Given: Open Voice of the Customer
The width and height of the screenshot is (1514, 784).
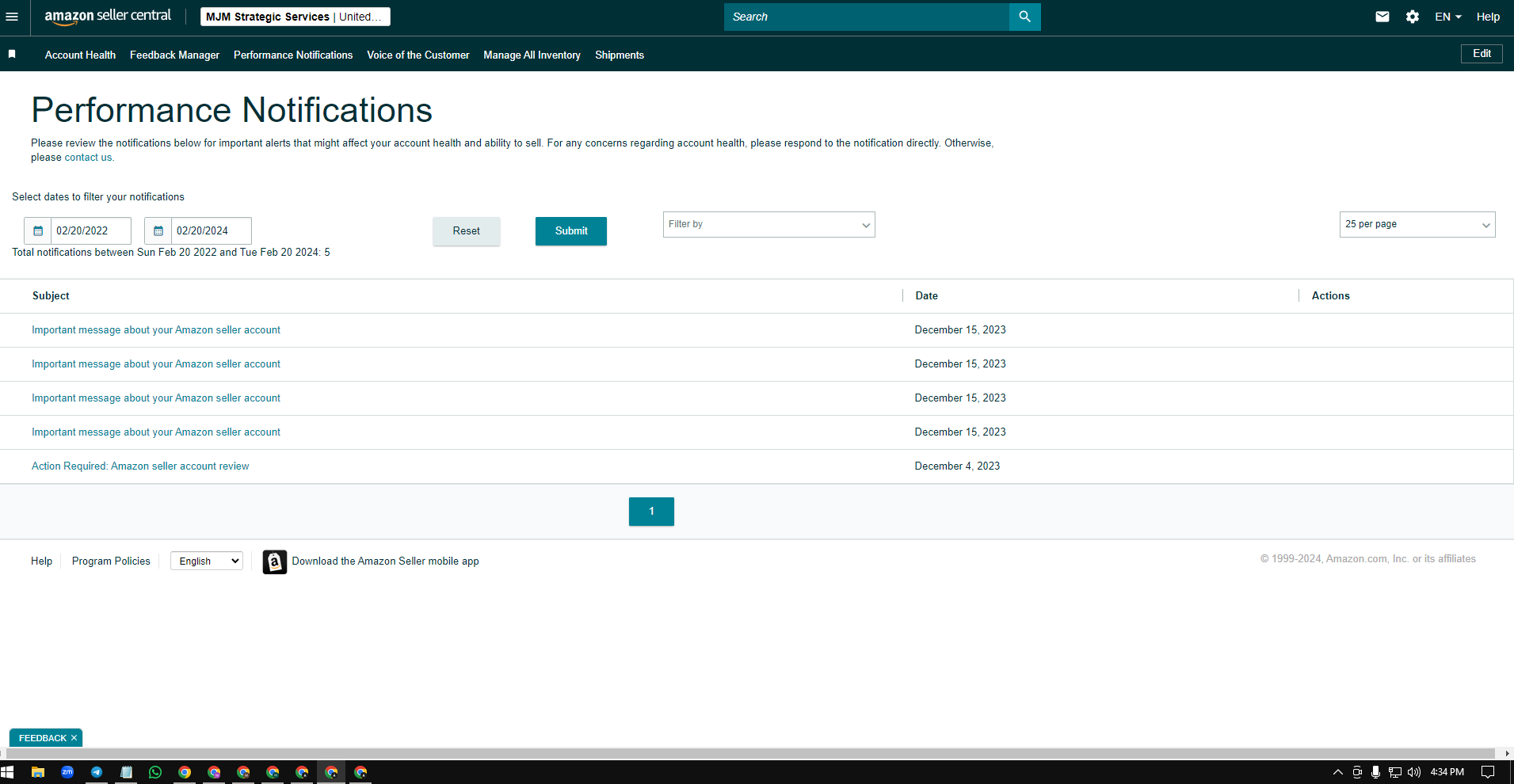Looking at the screenshot, I should [x=418, y=55].
